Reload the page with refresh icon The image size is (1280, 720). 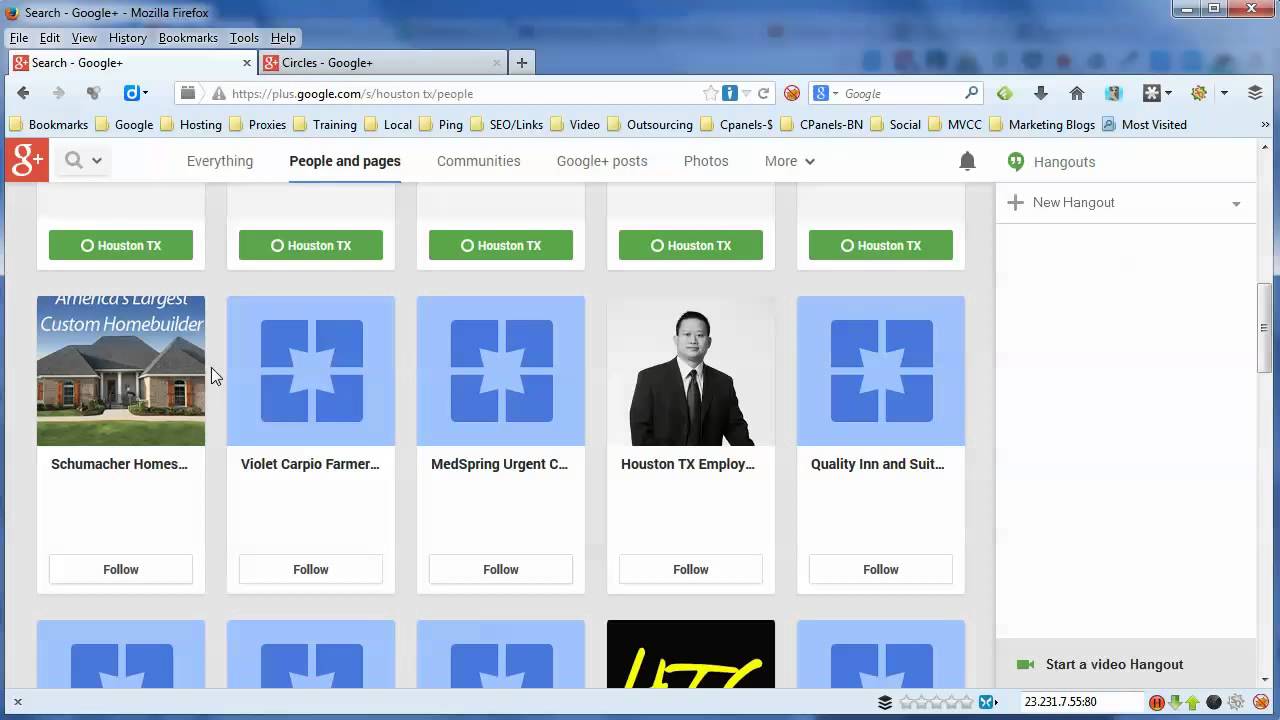point(763,93)
